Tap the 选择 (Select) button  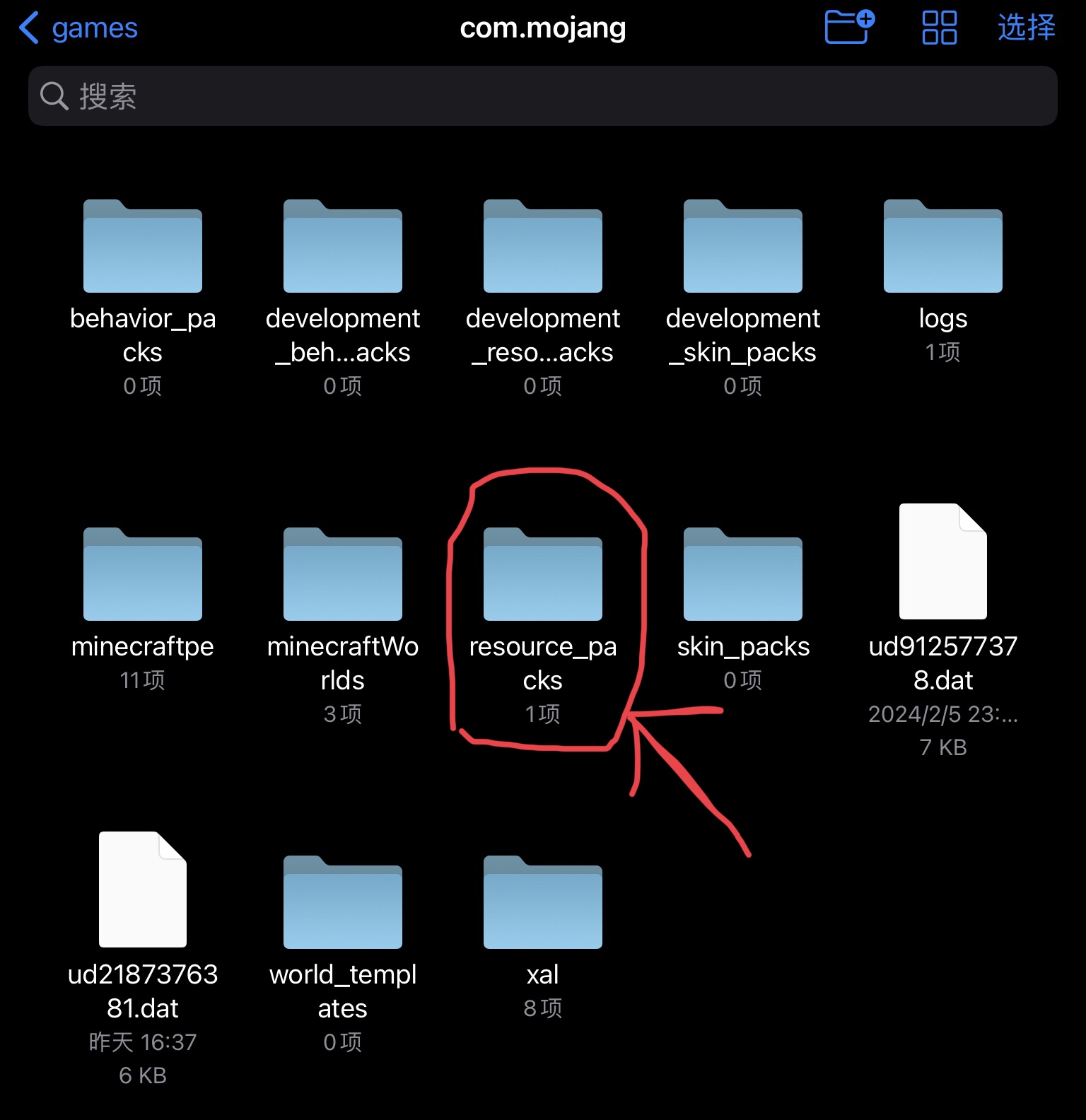point(1027,28)
